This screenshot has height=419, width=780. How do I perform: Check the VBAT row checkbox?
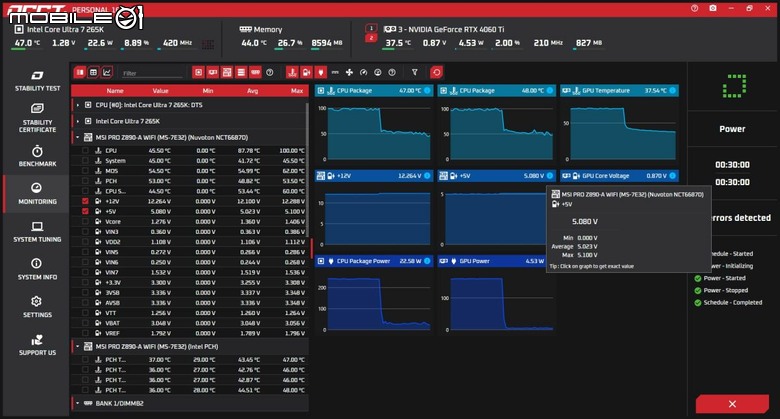click(x=85, y=323)
